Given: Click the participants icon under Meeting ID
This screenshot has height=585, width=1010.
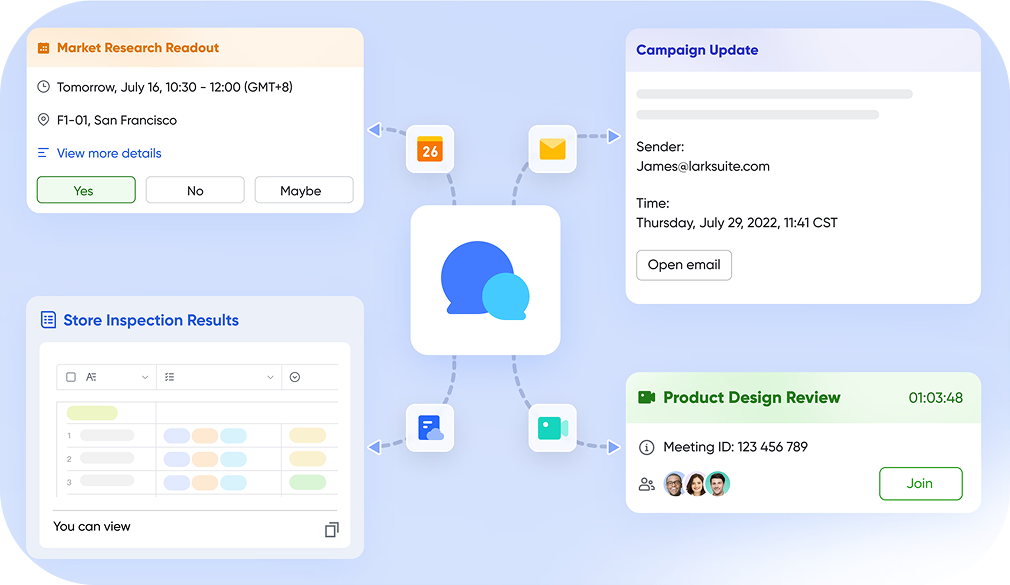Looking at the screenshot, I should (646, 484).
